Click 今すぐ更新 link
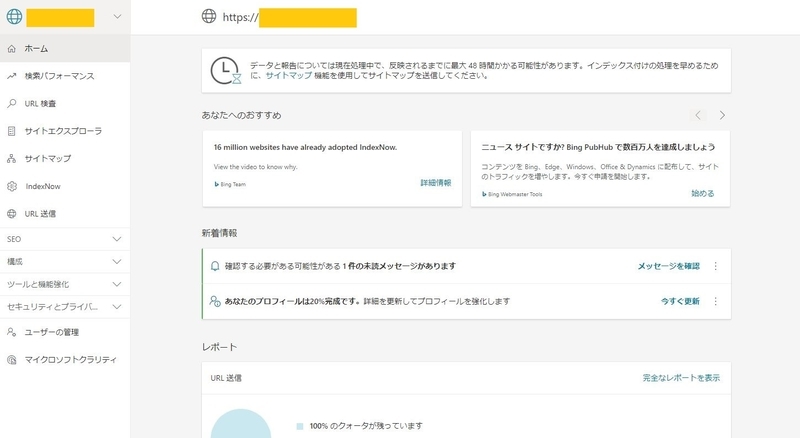Image resolution: width=800 pixels, height=438 pixels. 680,301
